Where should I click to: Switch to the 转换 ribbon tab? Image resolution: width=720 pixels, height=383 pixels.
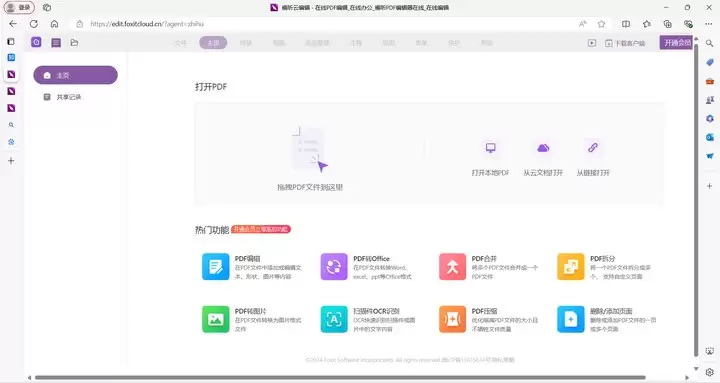(x=246, y=43)
